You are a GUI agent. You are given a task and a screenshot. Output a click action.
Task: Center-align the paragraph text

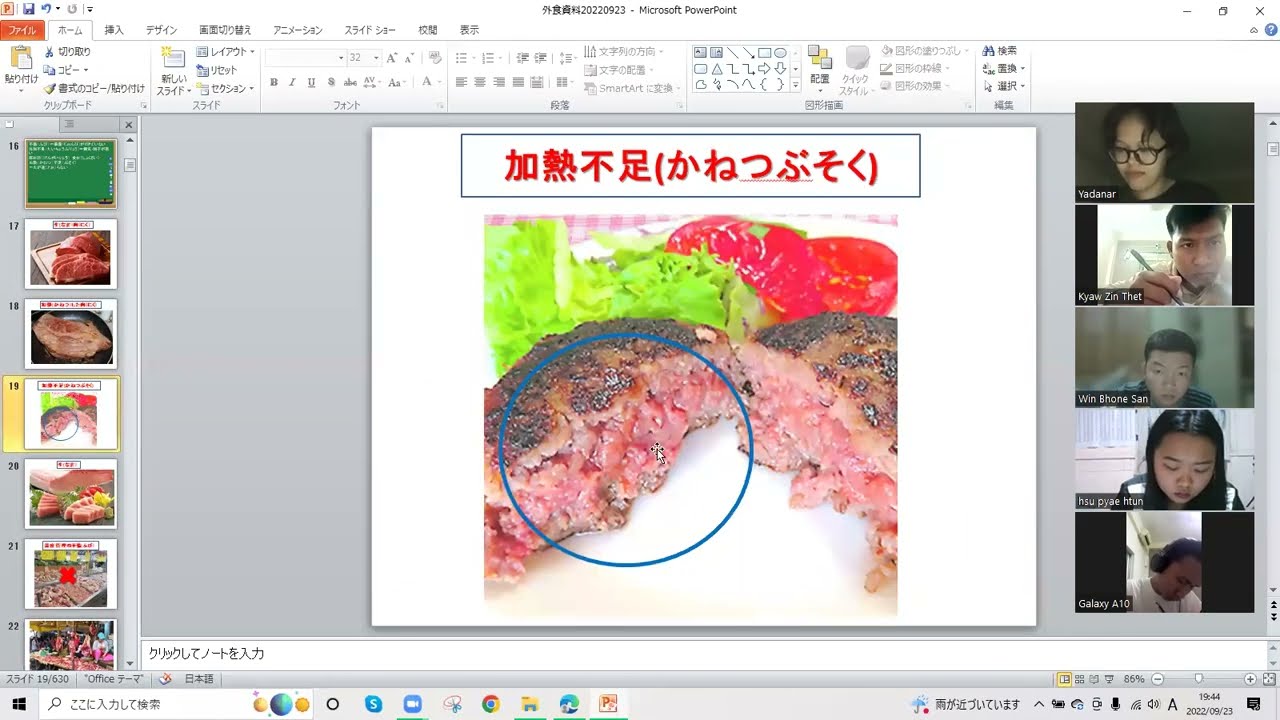pyautogui.click(x=480, y=82)
